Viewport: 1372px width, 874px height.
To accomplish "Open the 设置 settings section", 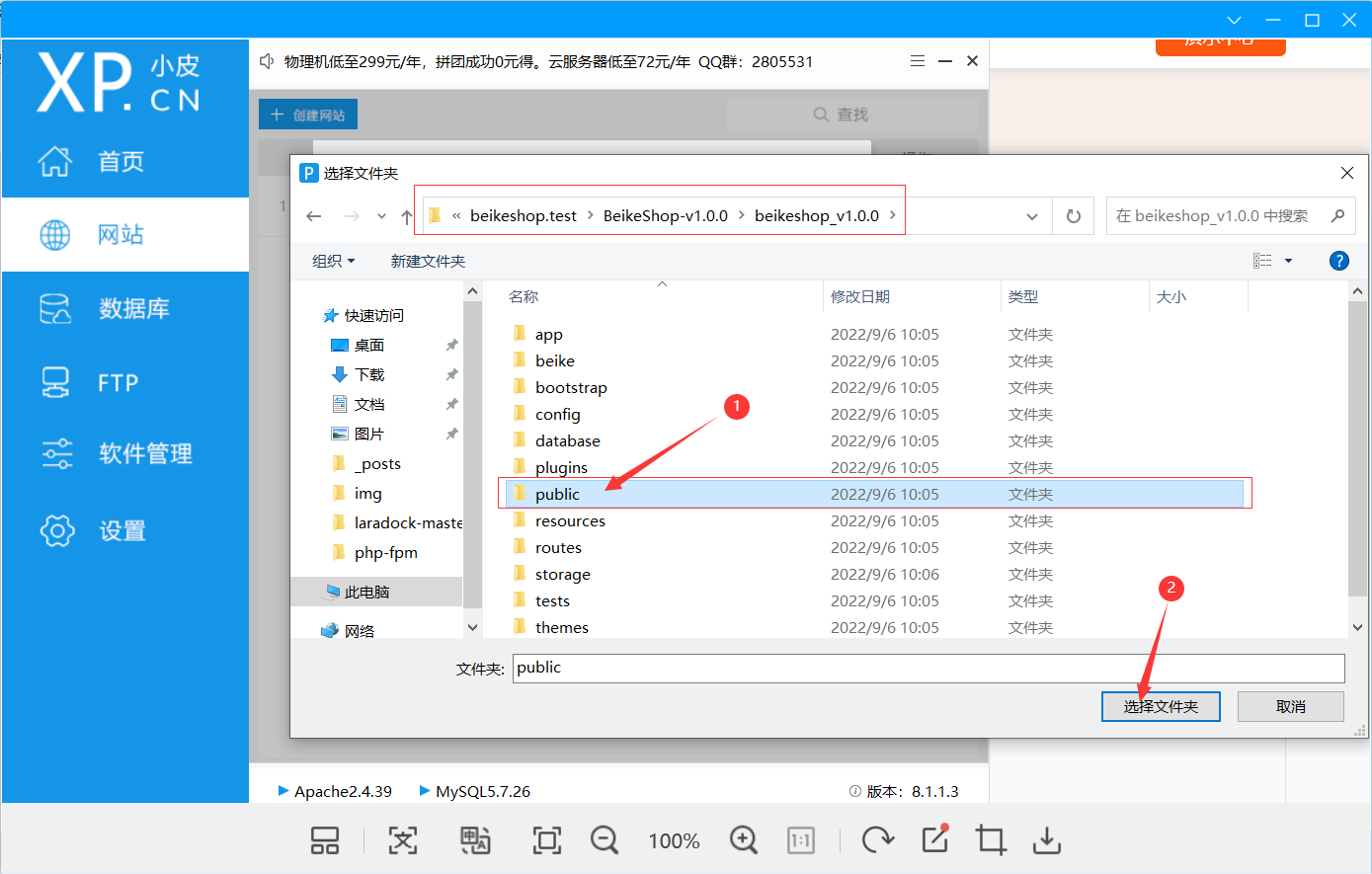I will click(123, 531).
